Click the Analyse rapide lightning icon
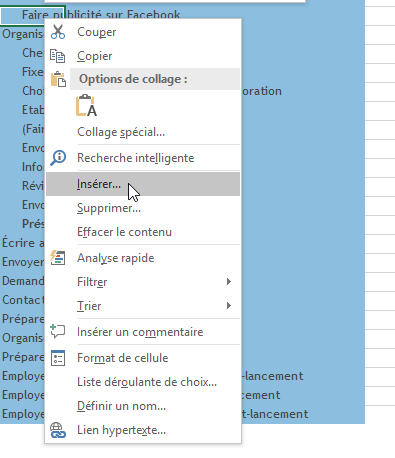Viewport: 395px width, 458px height. click(58, 258)
